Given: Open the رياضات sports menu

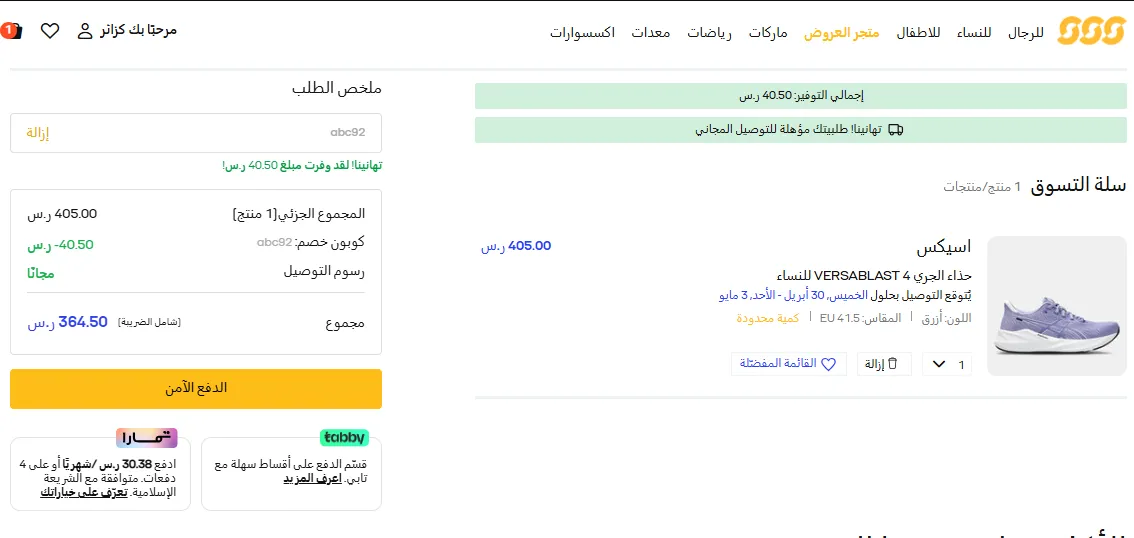Looking at the screenshot, I should coord(709,33).
